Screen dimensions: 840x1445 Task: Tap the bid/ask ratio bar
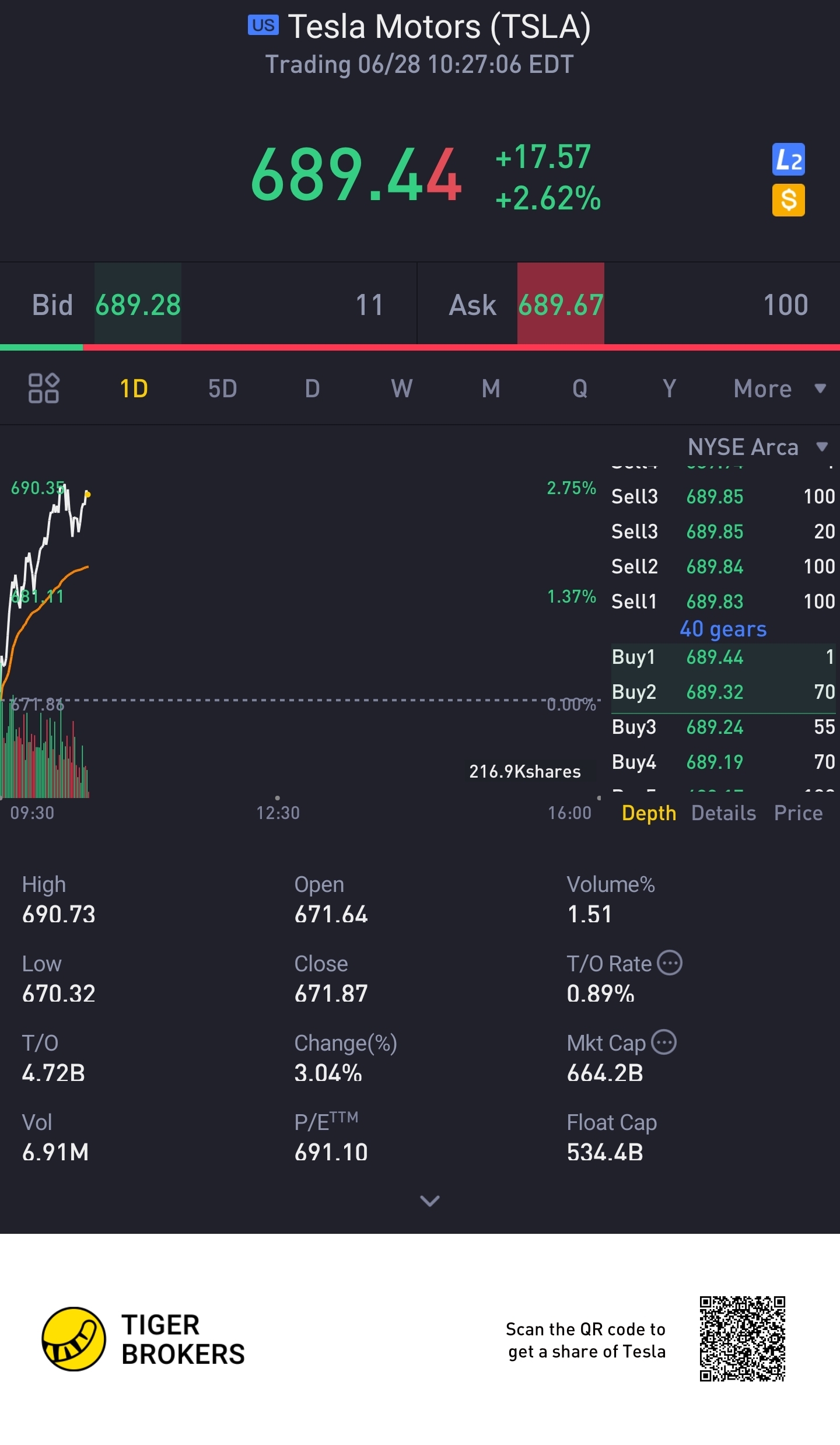pyautogui.click(x=420, y=347)
